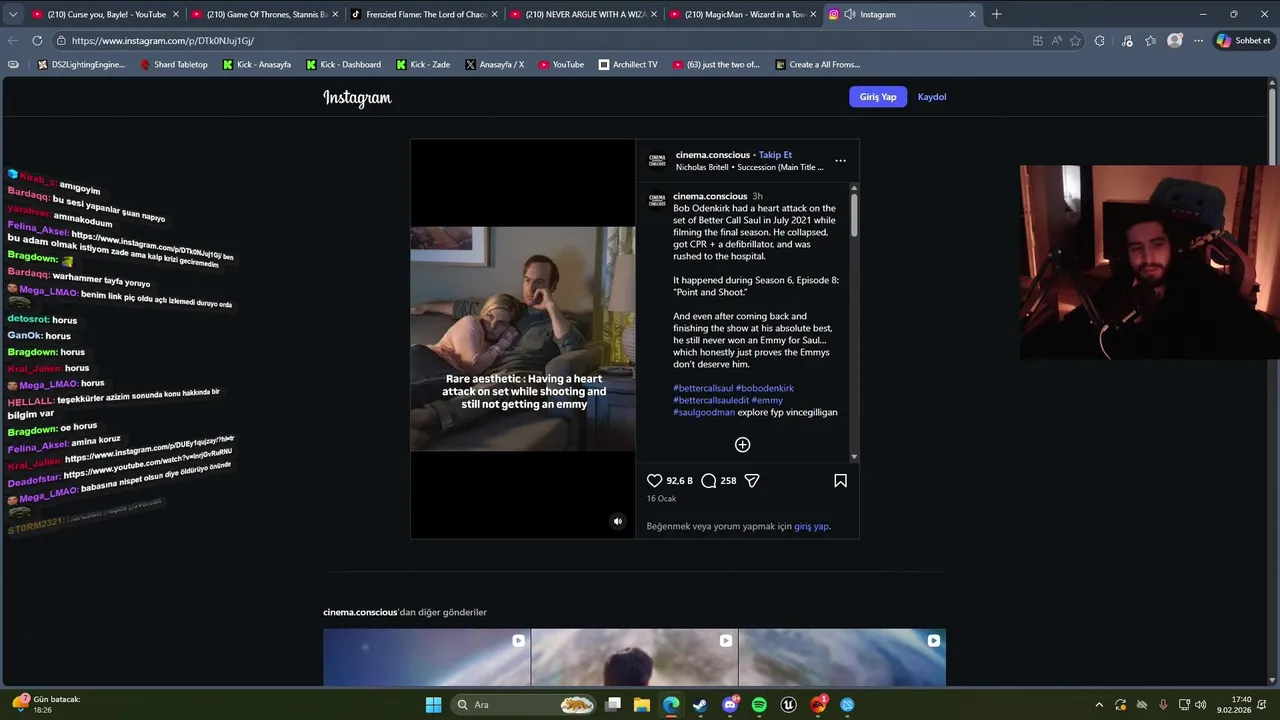The image size is (1280, 720).
Task: Open Shard Tabletop bookmark
Action: coord(173,65)
